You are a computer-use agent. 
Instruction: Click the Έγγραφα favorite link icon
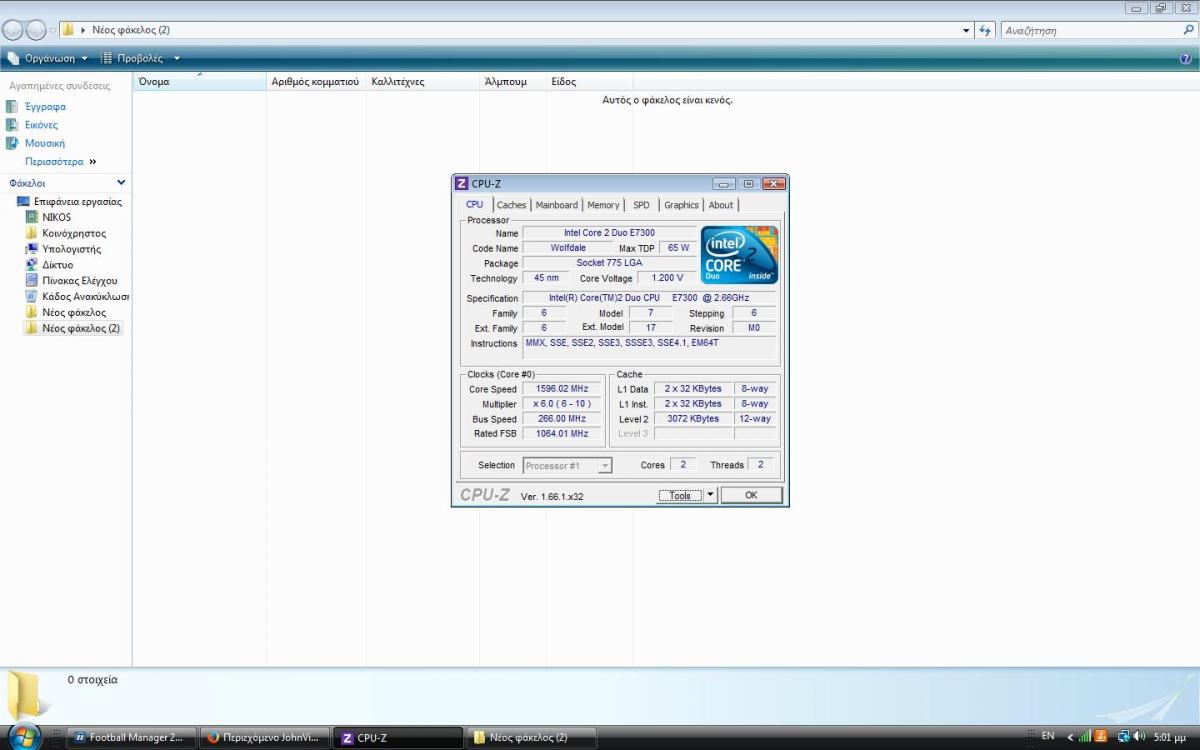click(13, 107)
